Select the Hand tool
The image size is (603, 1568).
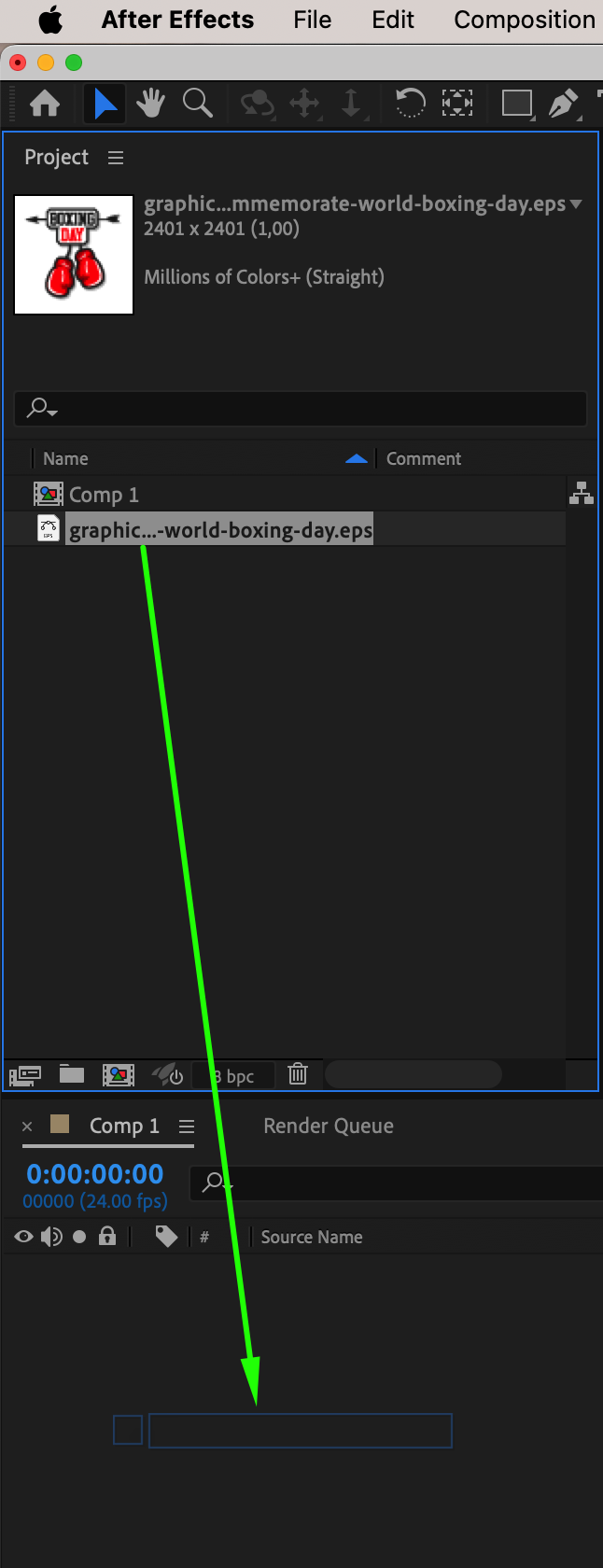(150, 103)
